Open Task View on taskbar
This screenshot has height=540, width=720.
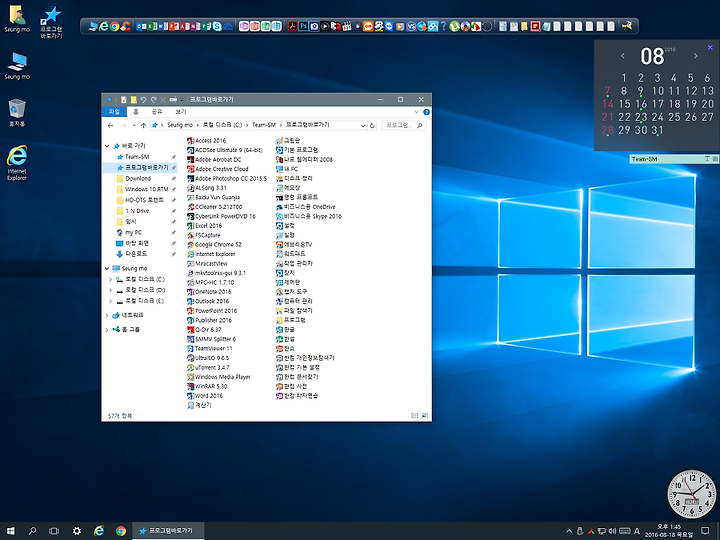tap(54, 531)
